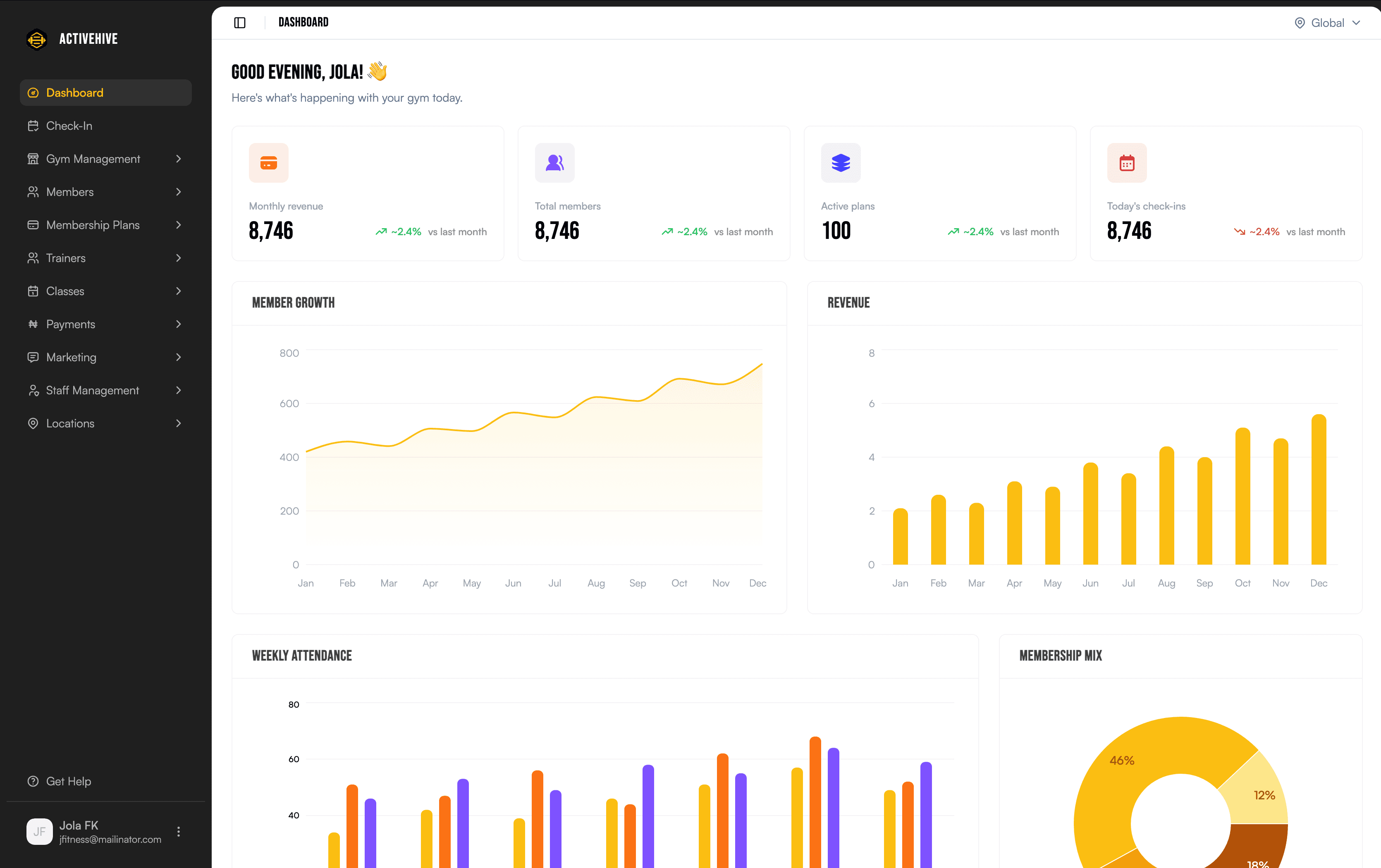
Task: Open the Marketing menu item
Action: point(105,357)
